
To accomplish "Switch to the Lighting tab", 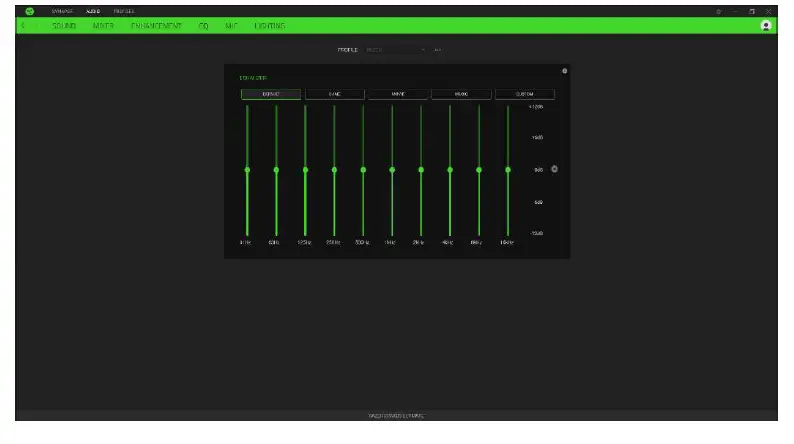I will click(270, 26).
